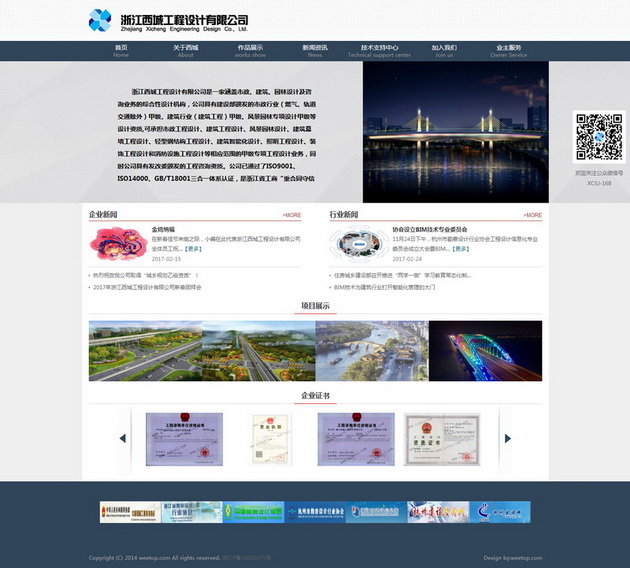
Task: Click the Zhejiang Xicheng company logo
Action: pos(167,20)
